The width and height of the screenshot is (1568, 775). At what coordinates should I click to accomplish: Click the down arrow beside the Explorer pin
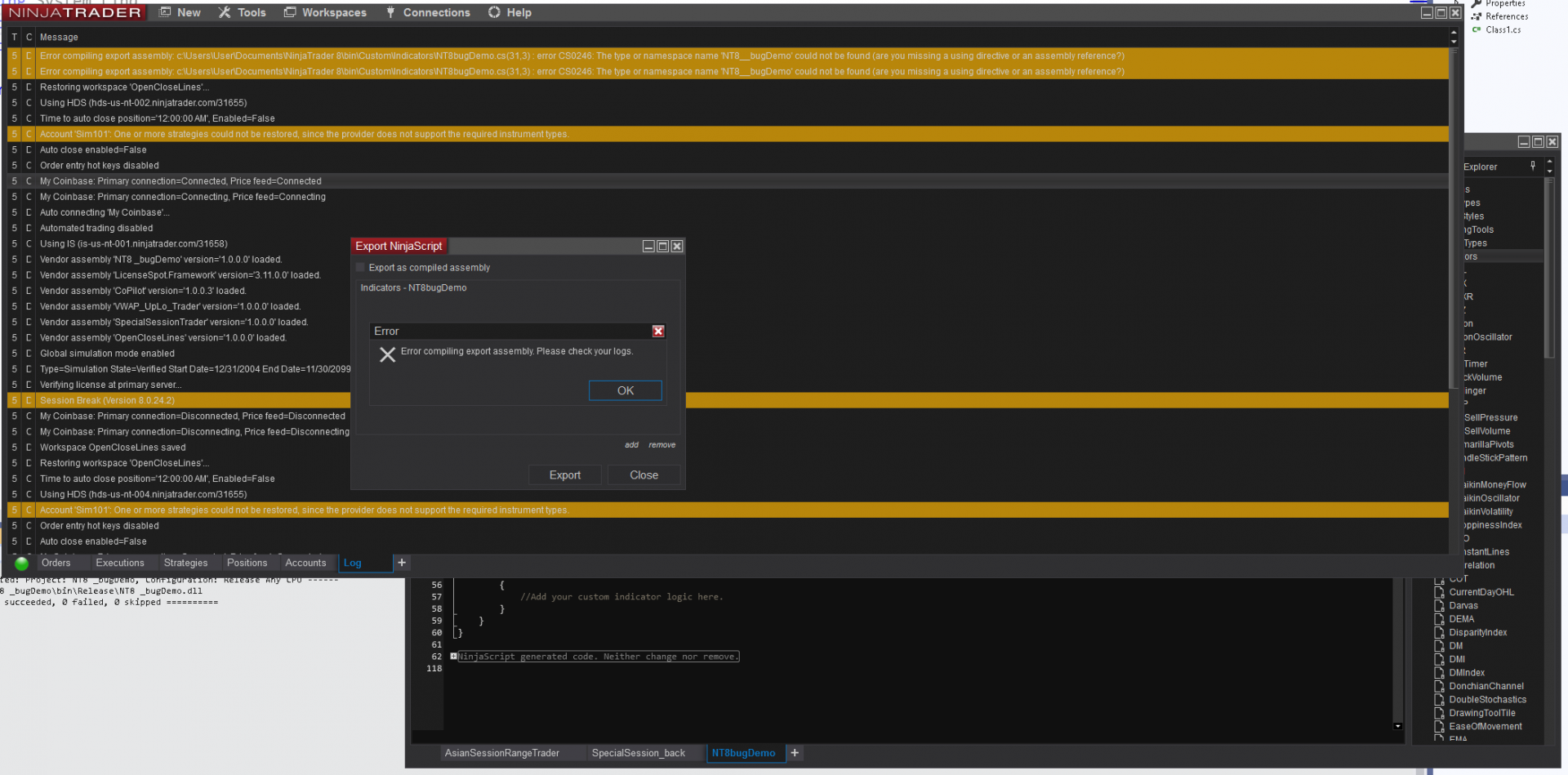(x=1549, y=171)
